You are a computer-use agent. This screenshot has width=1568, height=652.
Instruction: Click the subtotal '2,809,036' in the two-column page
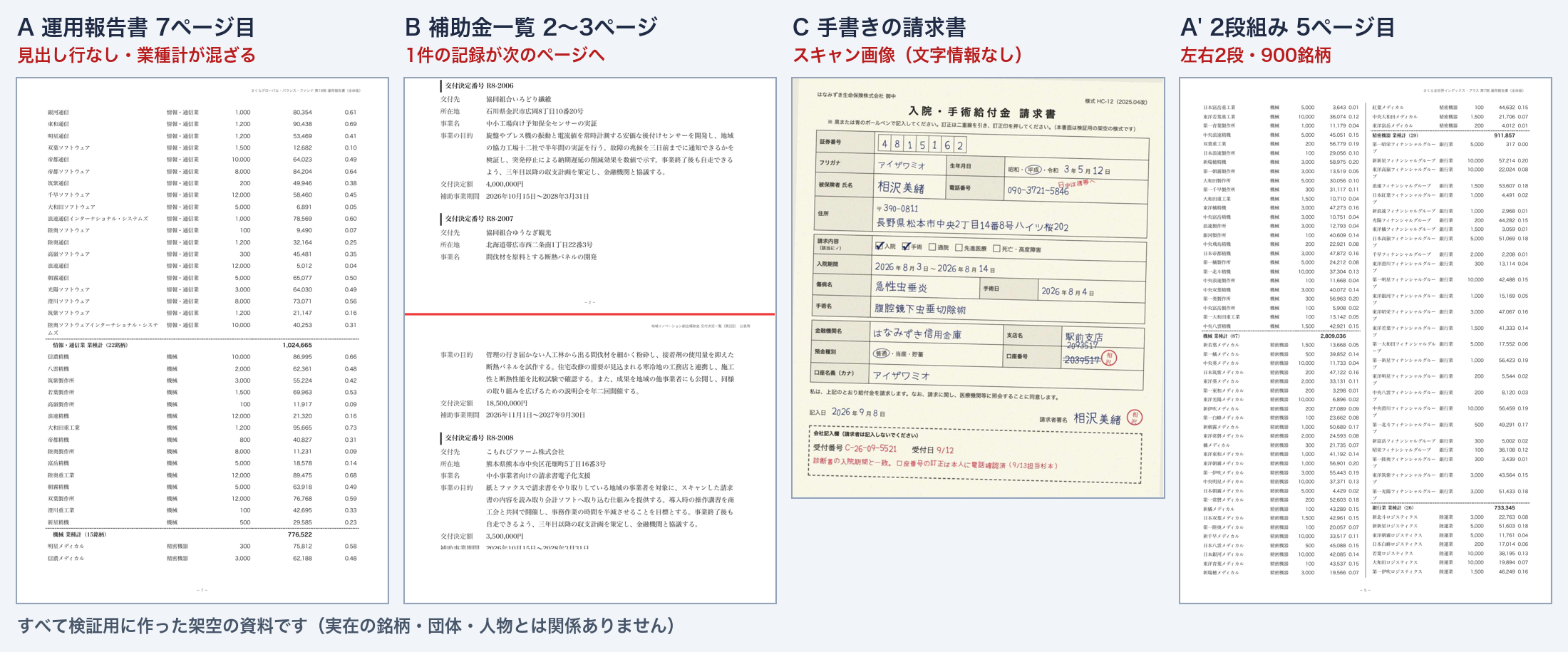click(1333, 336)
